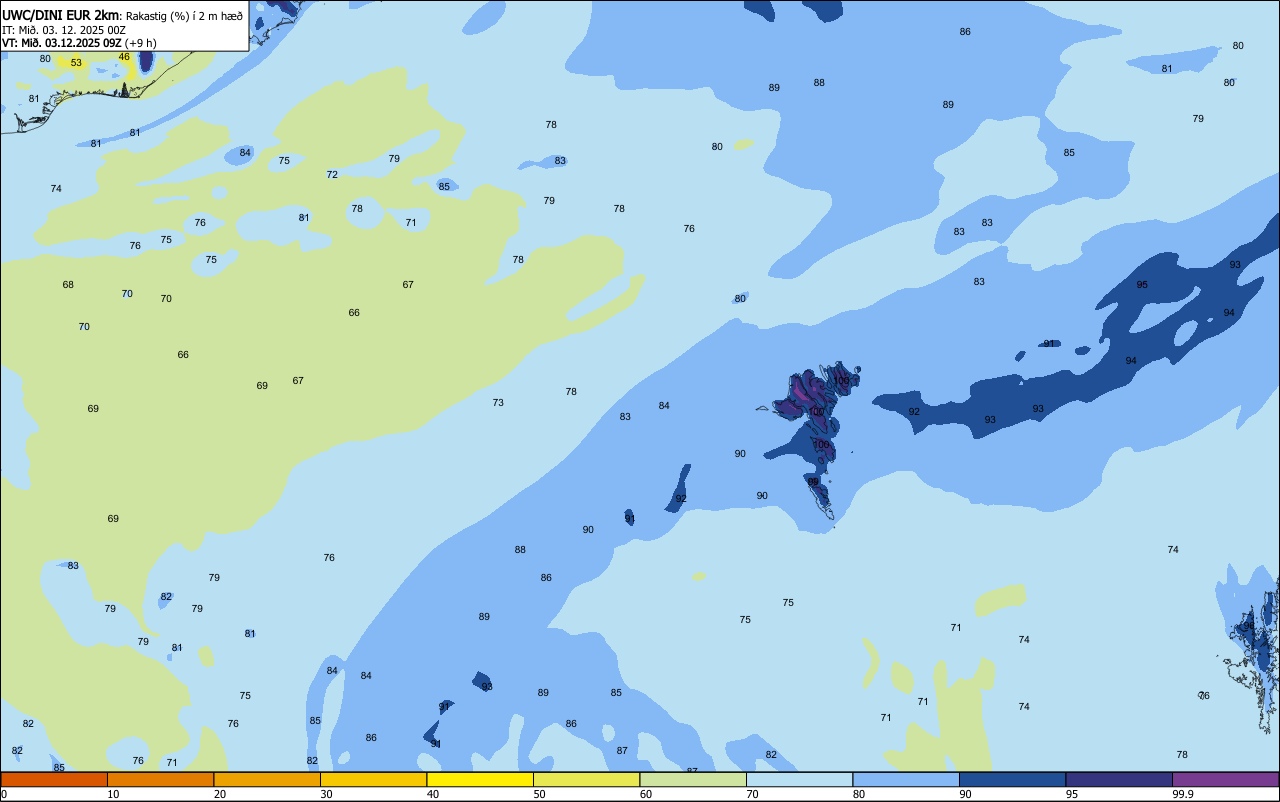Click the humidity value 73 on the map
The width and height of the screenshot is (1280, 802).
pyautogui.click(x=498, y=403)
